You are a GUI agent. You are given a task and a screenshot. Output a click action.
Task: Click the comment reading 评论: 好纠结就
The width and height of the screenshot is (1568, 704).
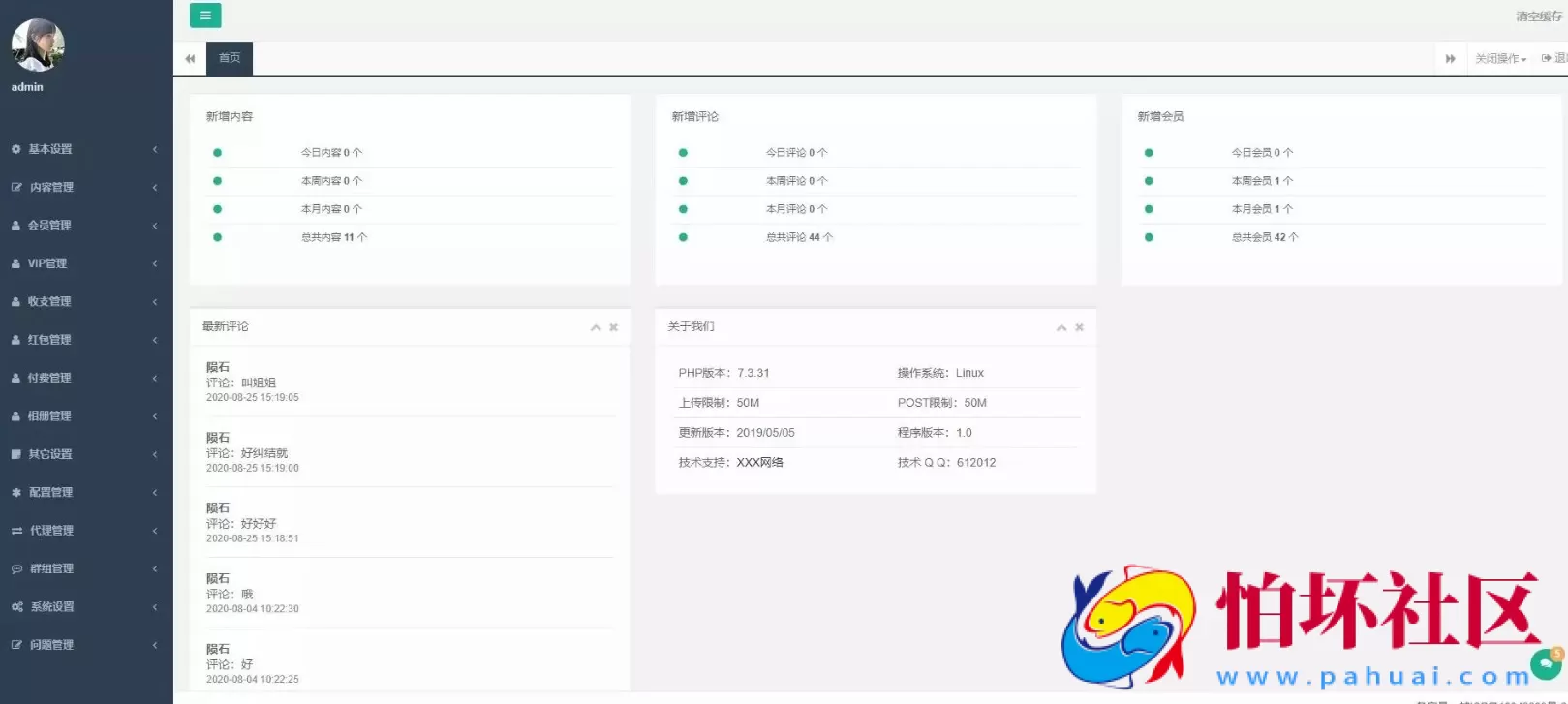pos(247,453)
